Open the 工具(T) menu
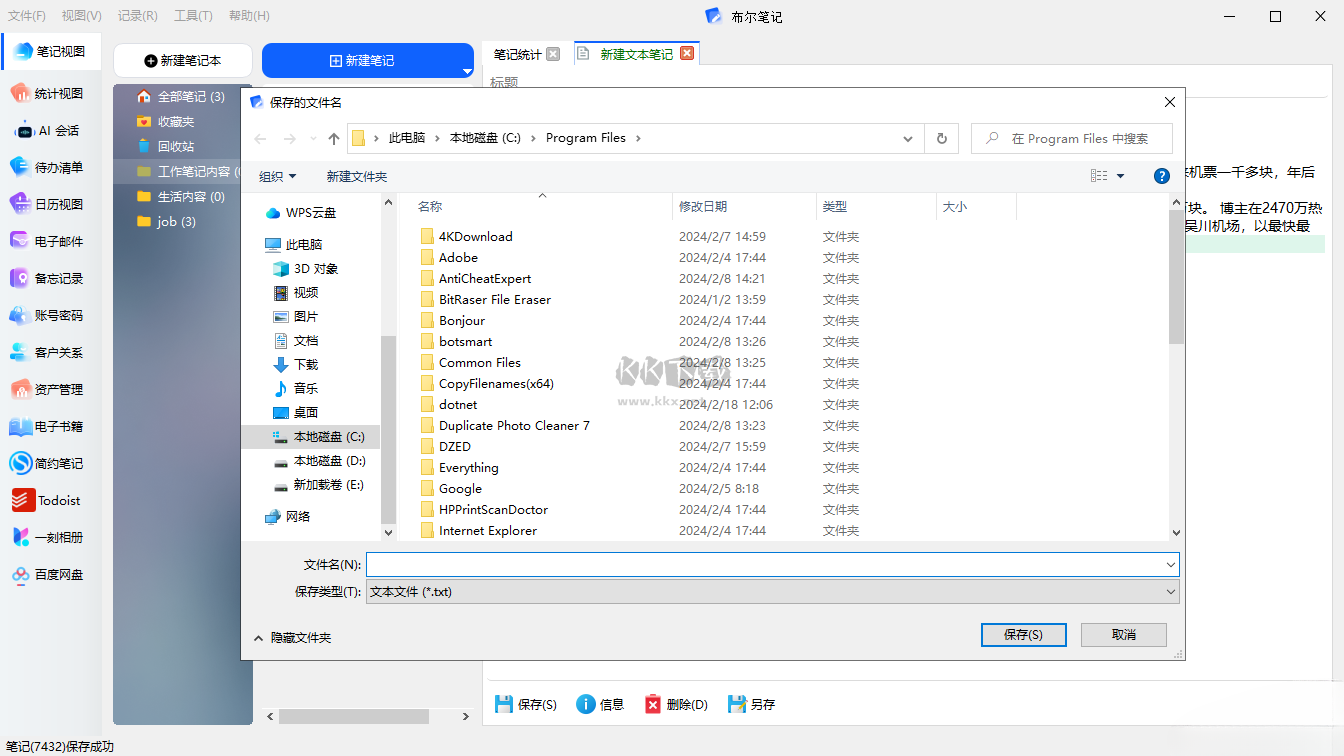 [x=193, y=16]
